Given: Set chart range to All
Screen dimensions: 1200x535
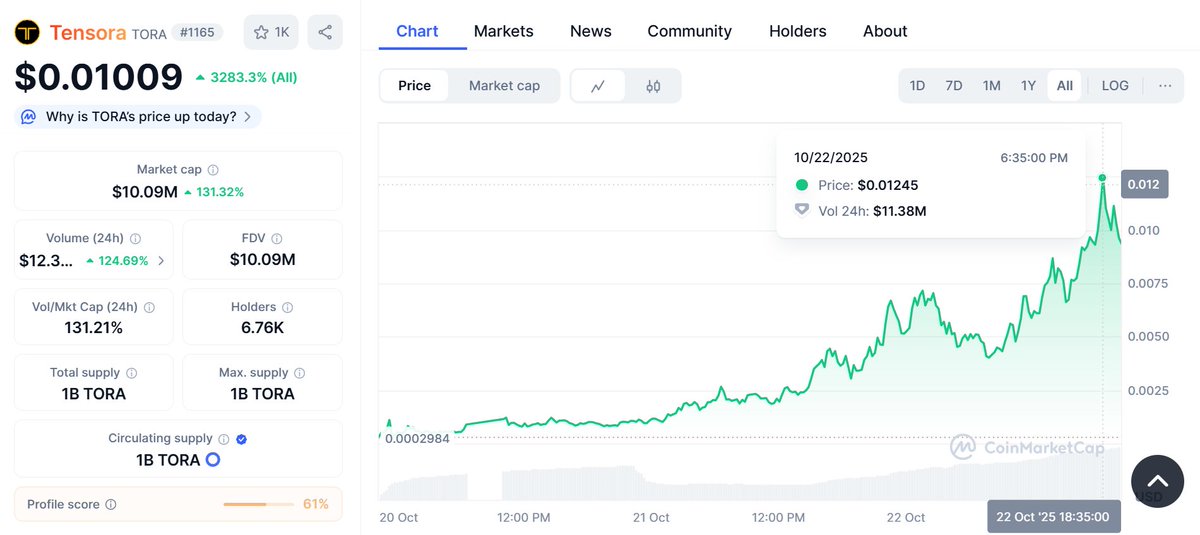Looking at the screenshot, I should 1065,86.
